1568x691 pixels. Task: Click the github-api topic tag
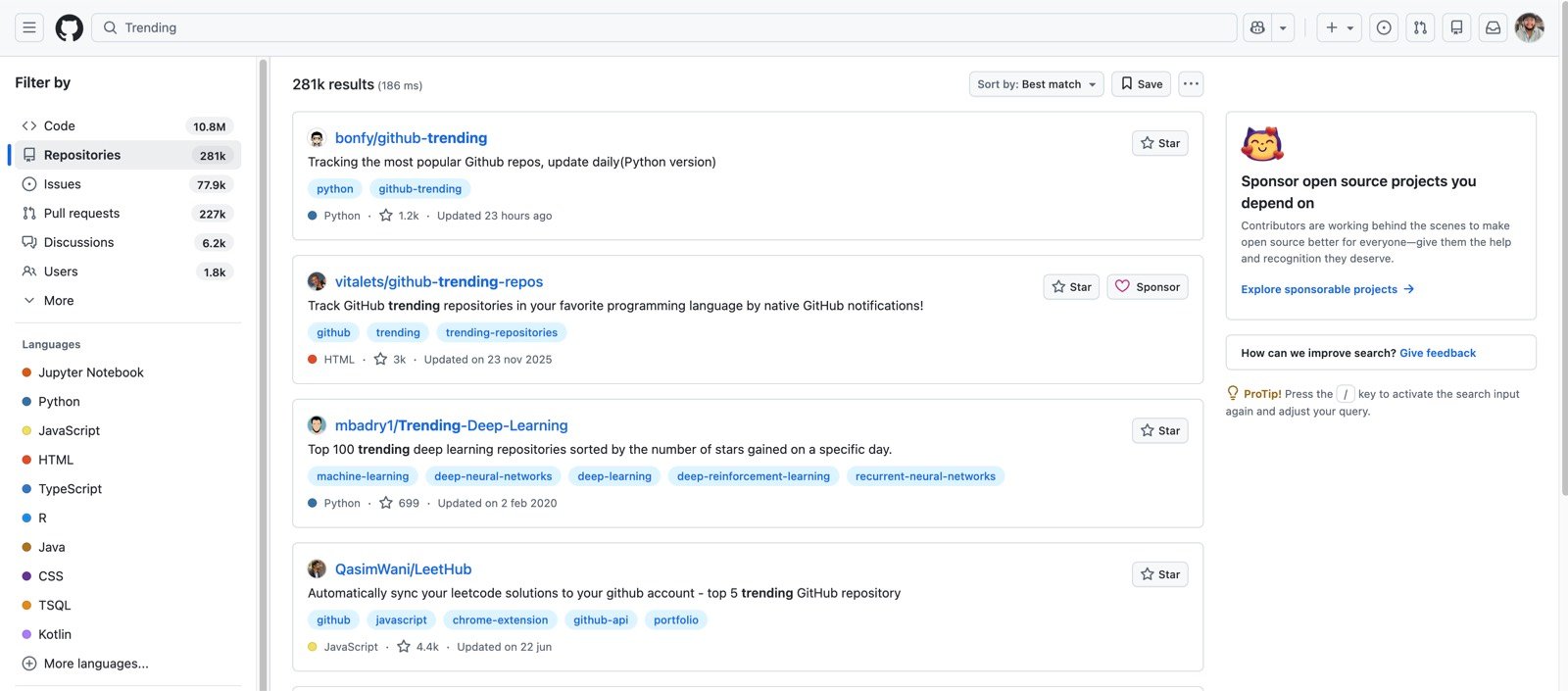pos(601,620)
